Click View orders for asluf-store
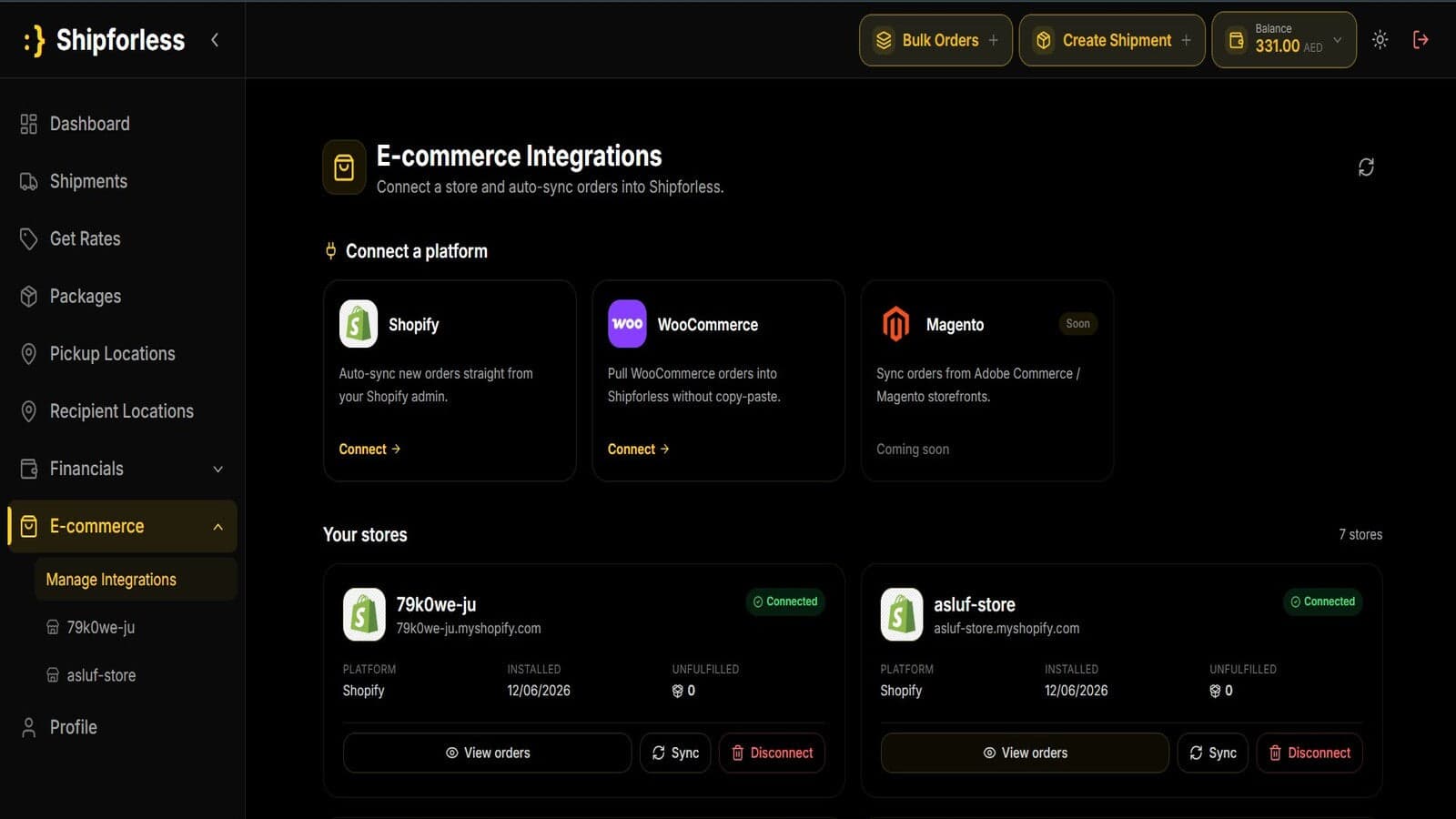 coord(1025,753)
